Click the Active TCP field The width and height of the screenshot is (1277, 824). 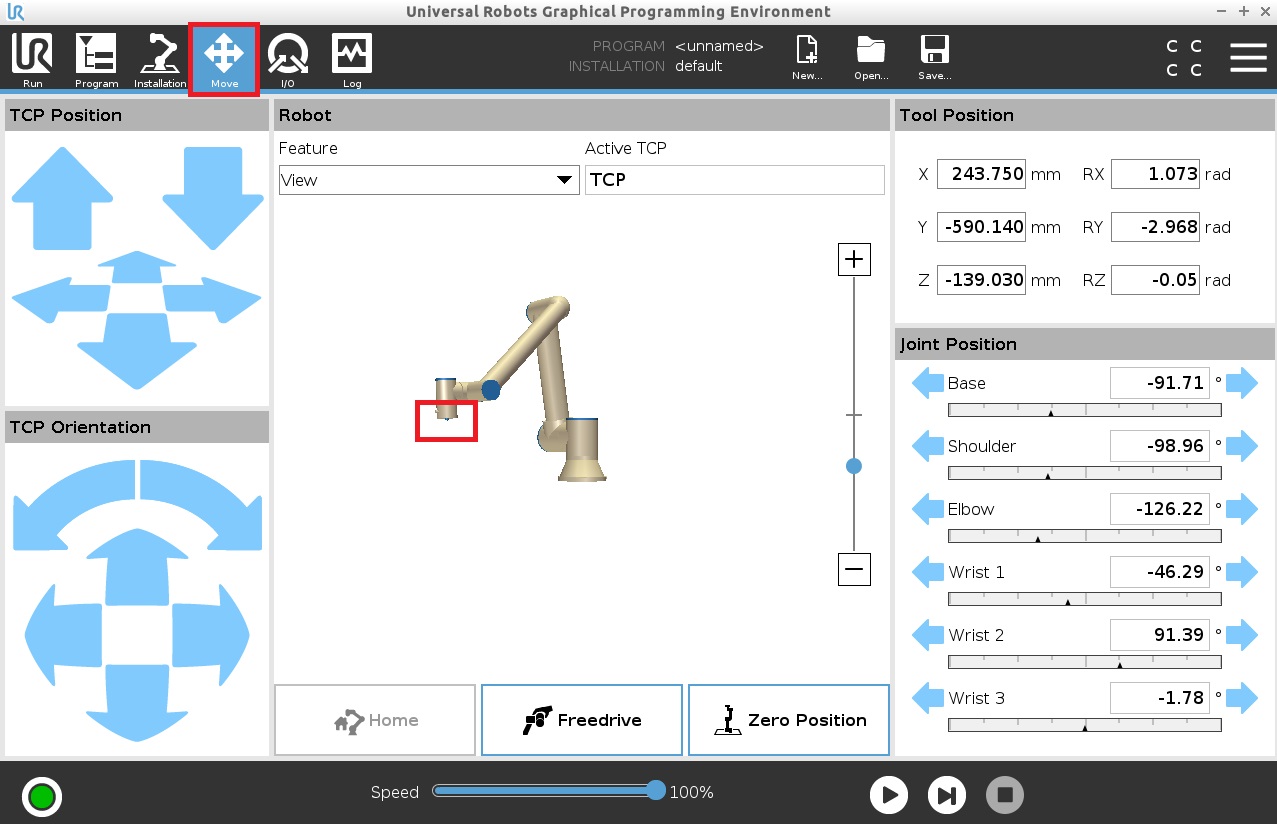[x=735, y=180]
